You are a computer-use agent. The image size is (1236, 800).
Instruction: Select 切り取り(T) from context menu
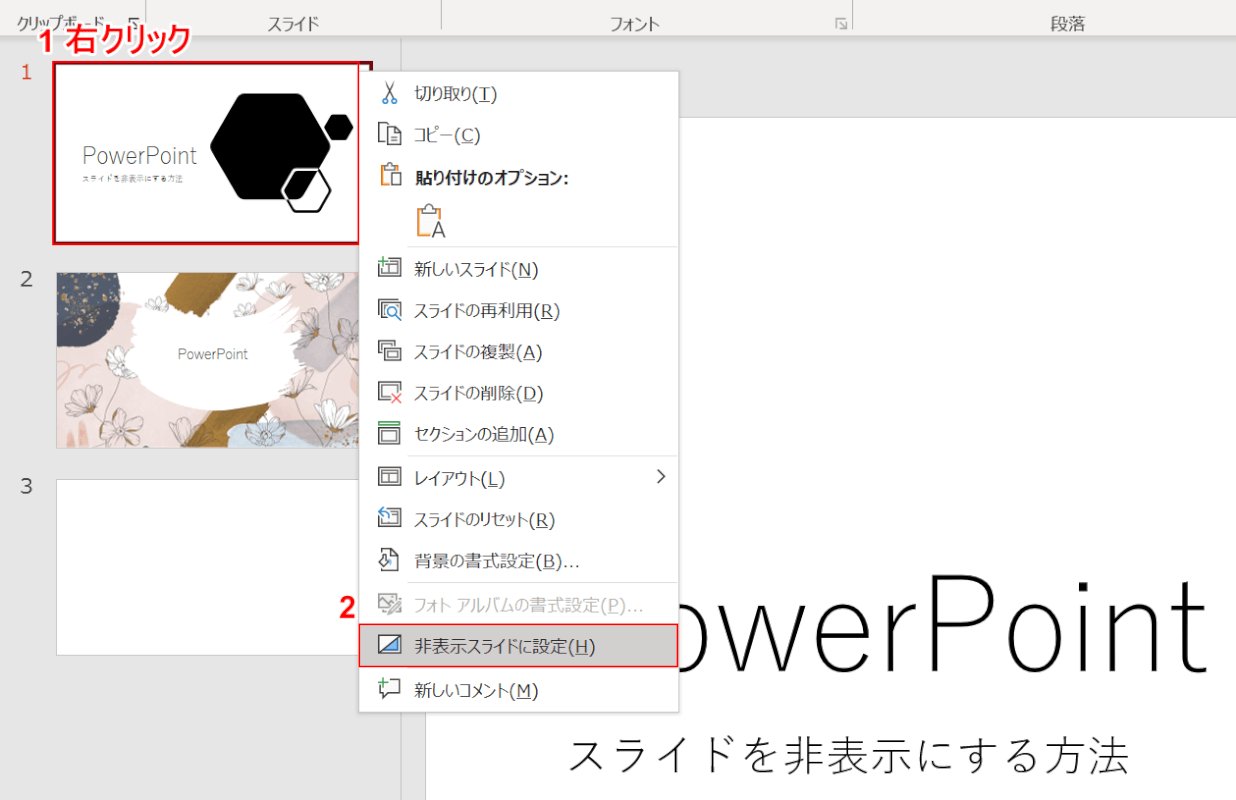tap(518, 93)
